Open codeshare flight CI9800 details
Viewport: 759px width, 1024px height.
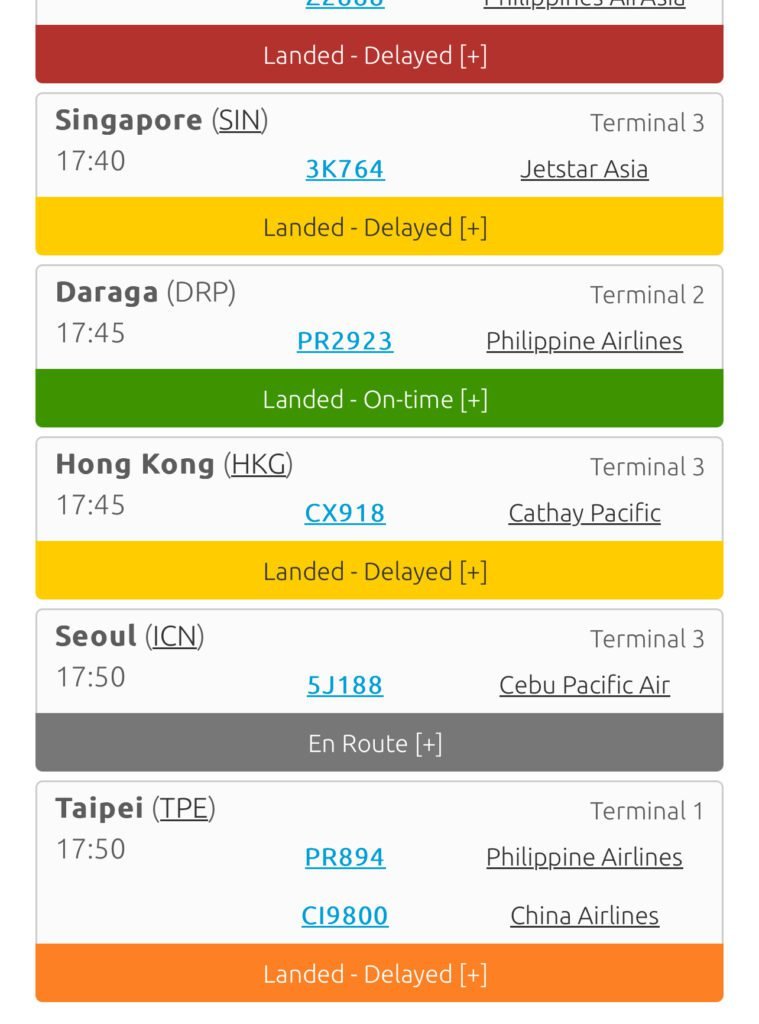[344, 915]
